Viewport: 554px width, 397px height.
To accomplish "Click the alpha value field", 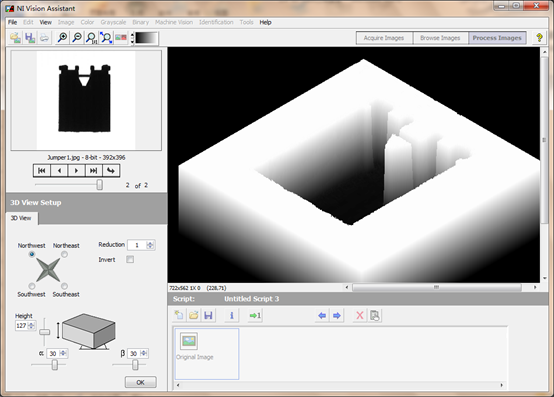I will pyautogui.click(x=53, y=353).
